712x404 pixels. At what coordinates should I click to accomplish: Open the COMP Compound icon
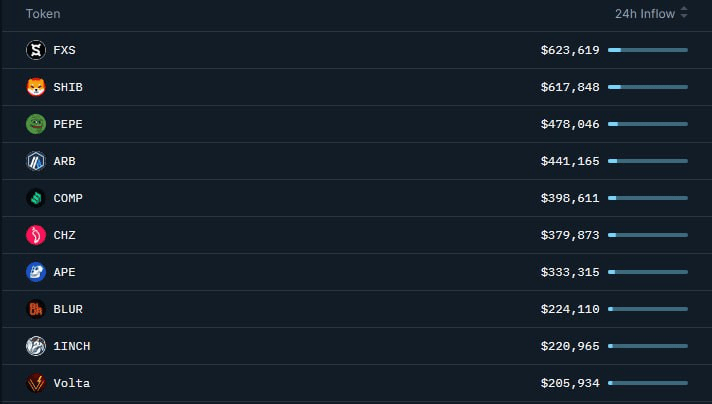36,198
